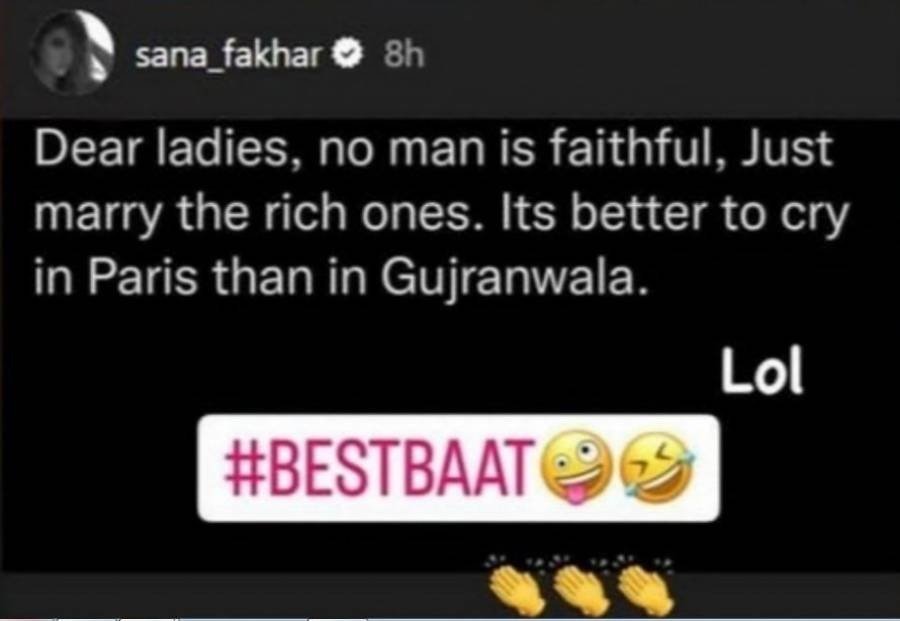The width and height of the screenshot is (900, 621).
Task: Click the "Lol" text overlay
Action: point(761,370)
